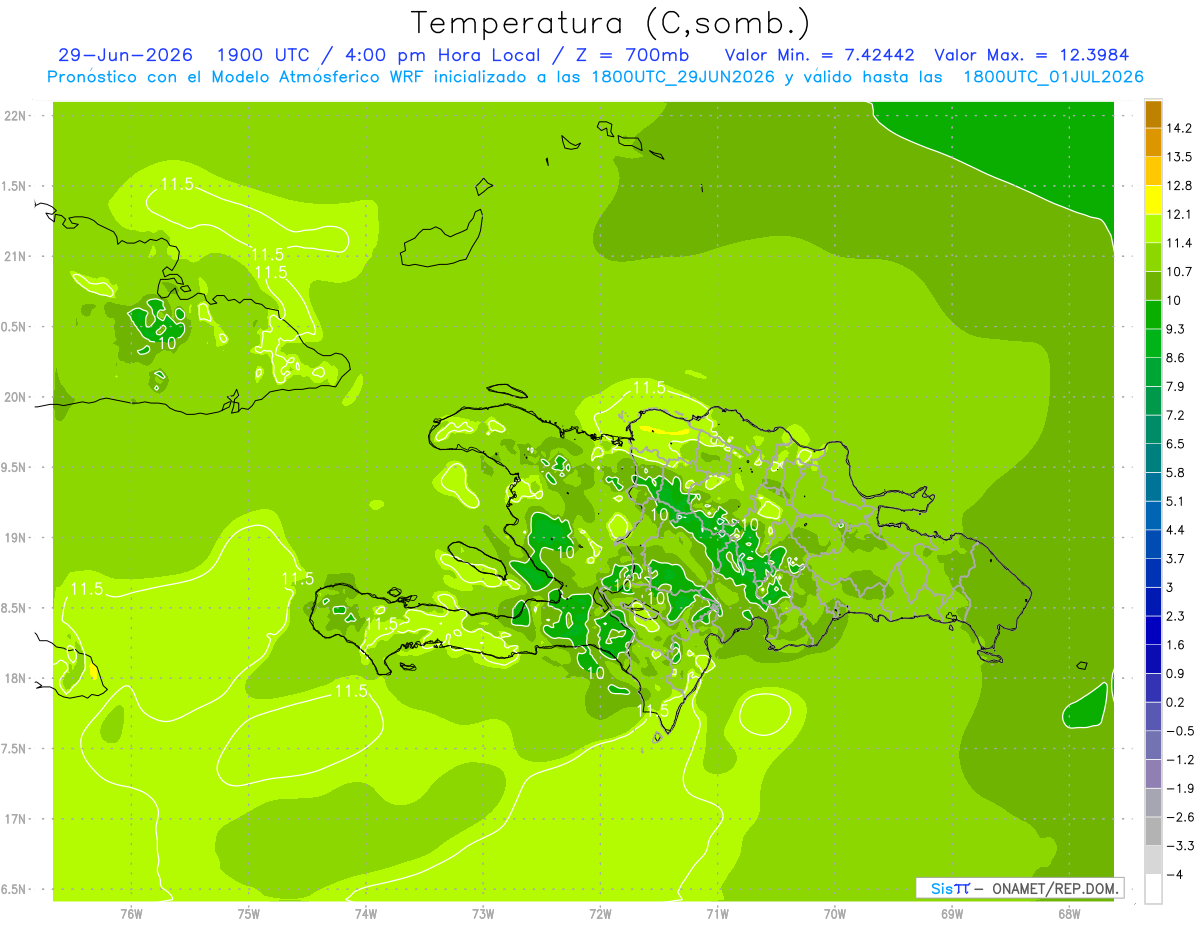Click the 71W longitude axis label
The image size is (1200, 927).
pyautogui.click(x=717, y=913)
